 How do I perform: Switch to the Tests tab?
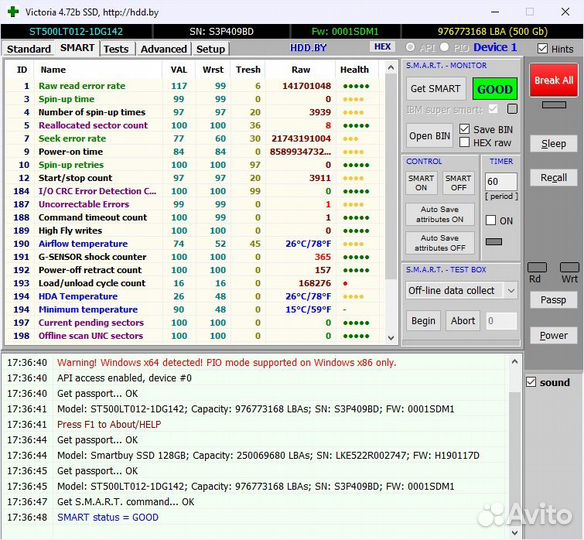[116, 49]
